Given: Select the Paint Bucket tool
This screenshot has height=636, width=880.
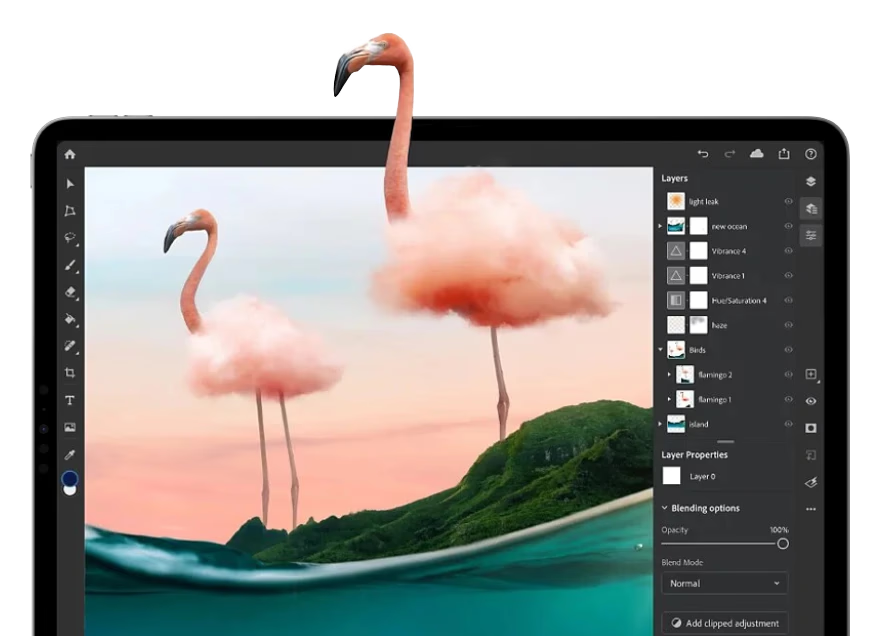Looking at the screenshot, I should pos(70,319).
